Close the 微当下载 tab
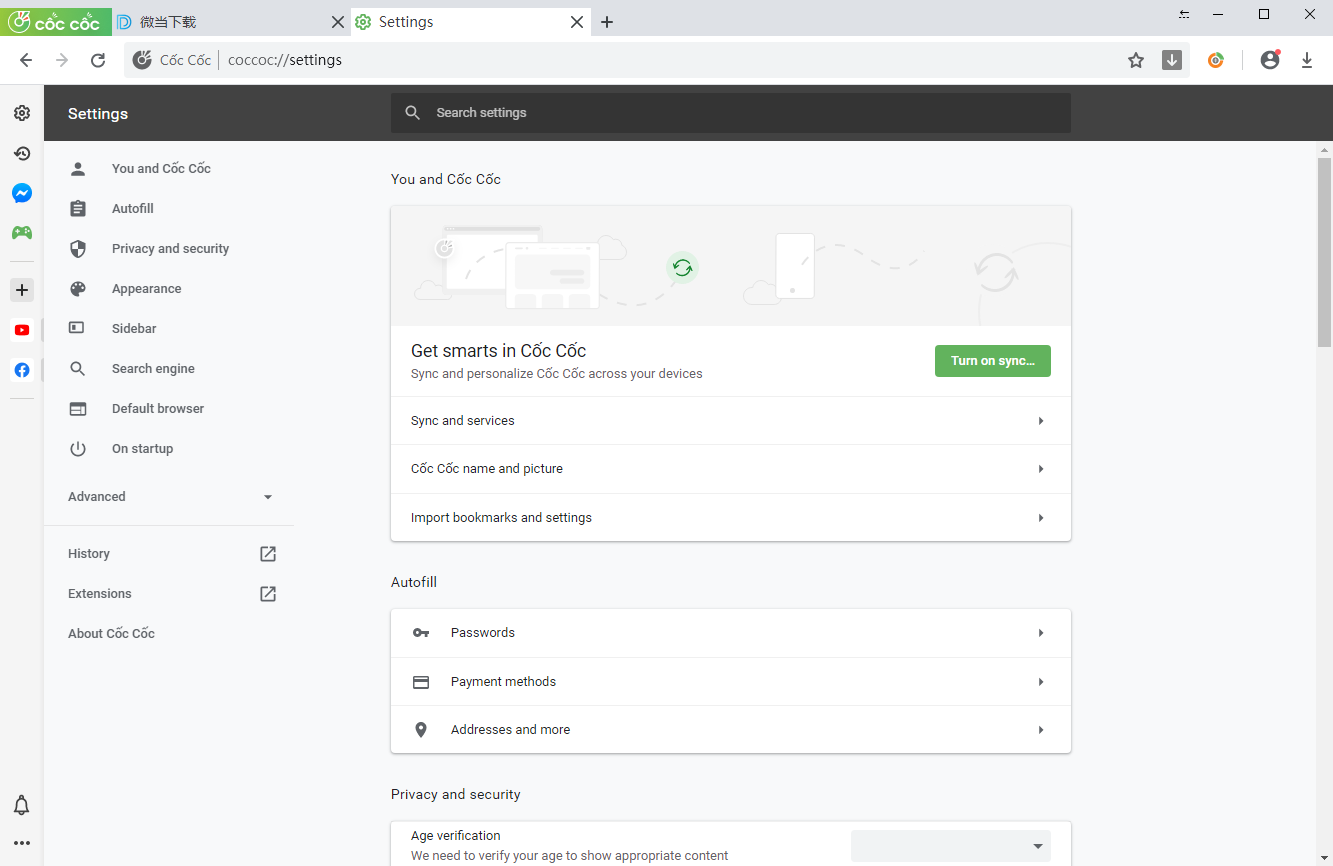The width and height of the screenshot is (1333, 866). point(338,22)
